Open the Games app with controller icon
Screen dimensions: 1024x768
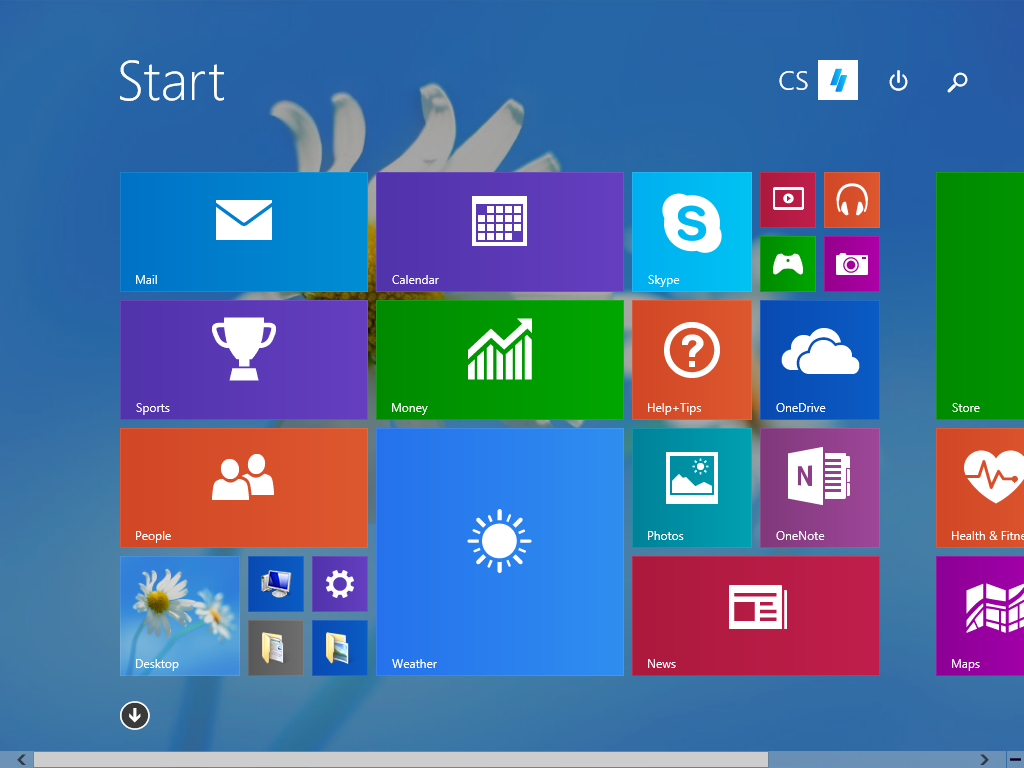pyautogui.click(x=787, y=264)
